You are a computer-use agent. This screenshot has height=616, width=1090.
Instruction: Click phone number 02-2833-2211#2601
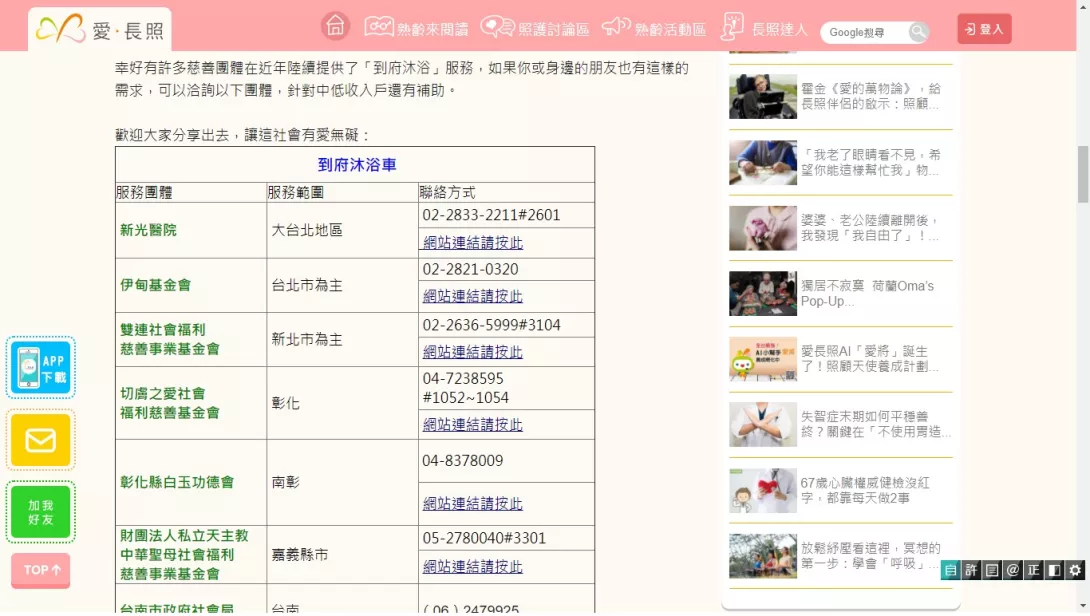(491, 216)
